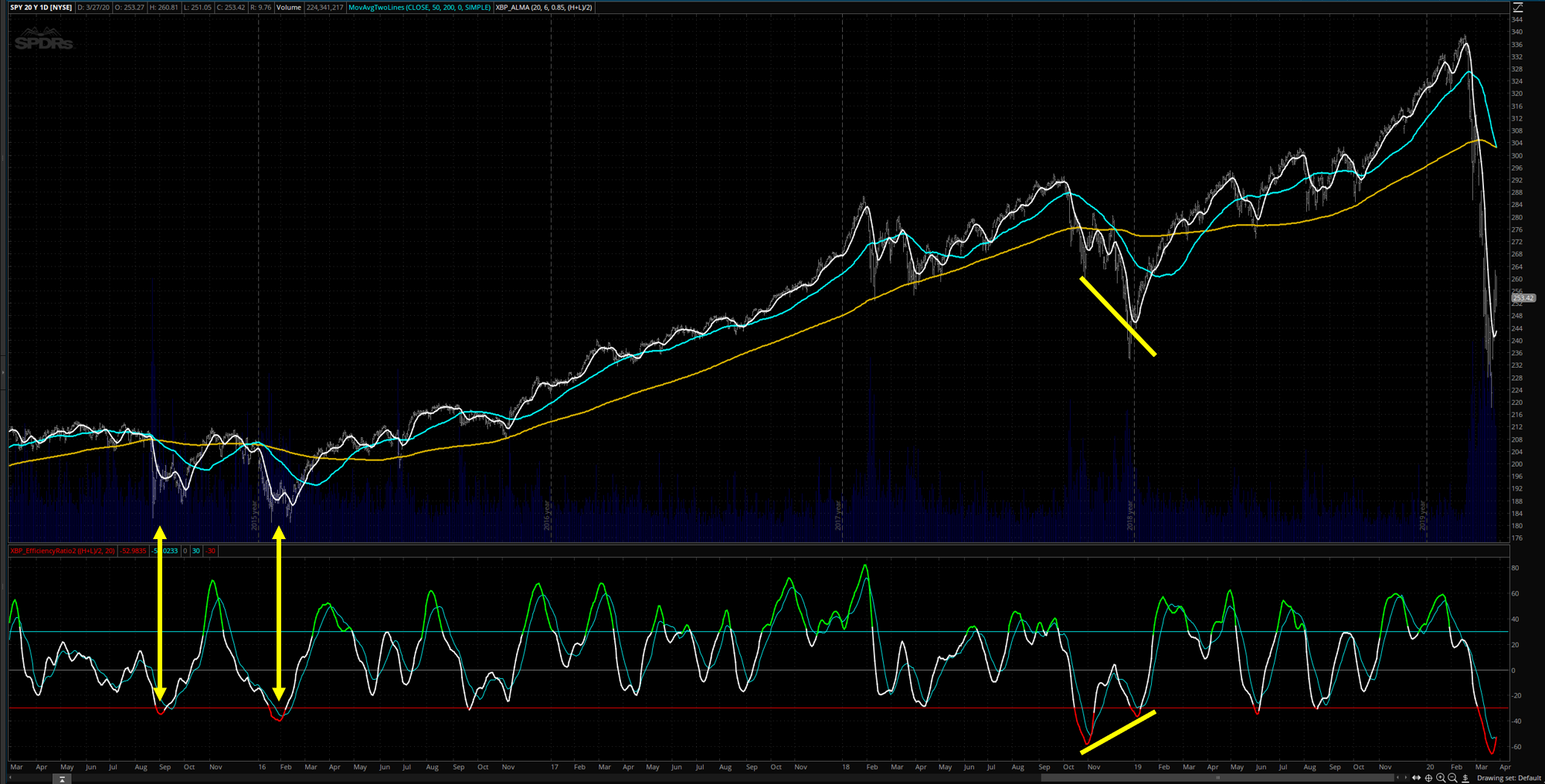The width and height of the screenshot is (1545, 784).
Task: Click the top-right chart collapse icon
Action: (1517, 7)
